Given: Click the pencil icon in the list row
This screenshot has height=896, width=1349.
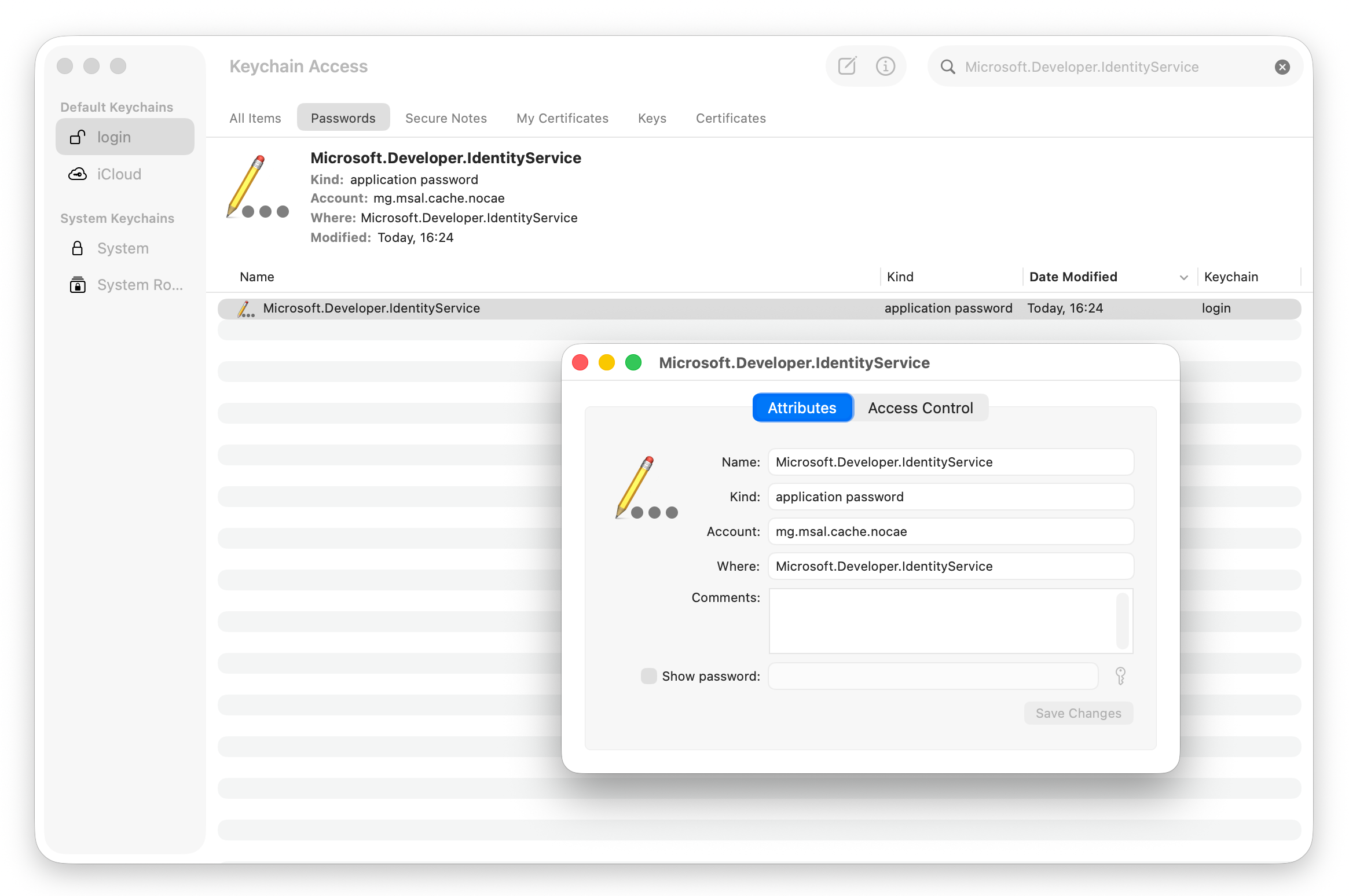Looking at the screenshot, I should tap(245, 309).
